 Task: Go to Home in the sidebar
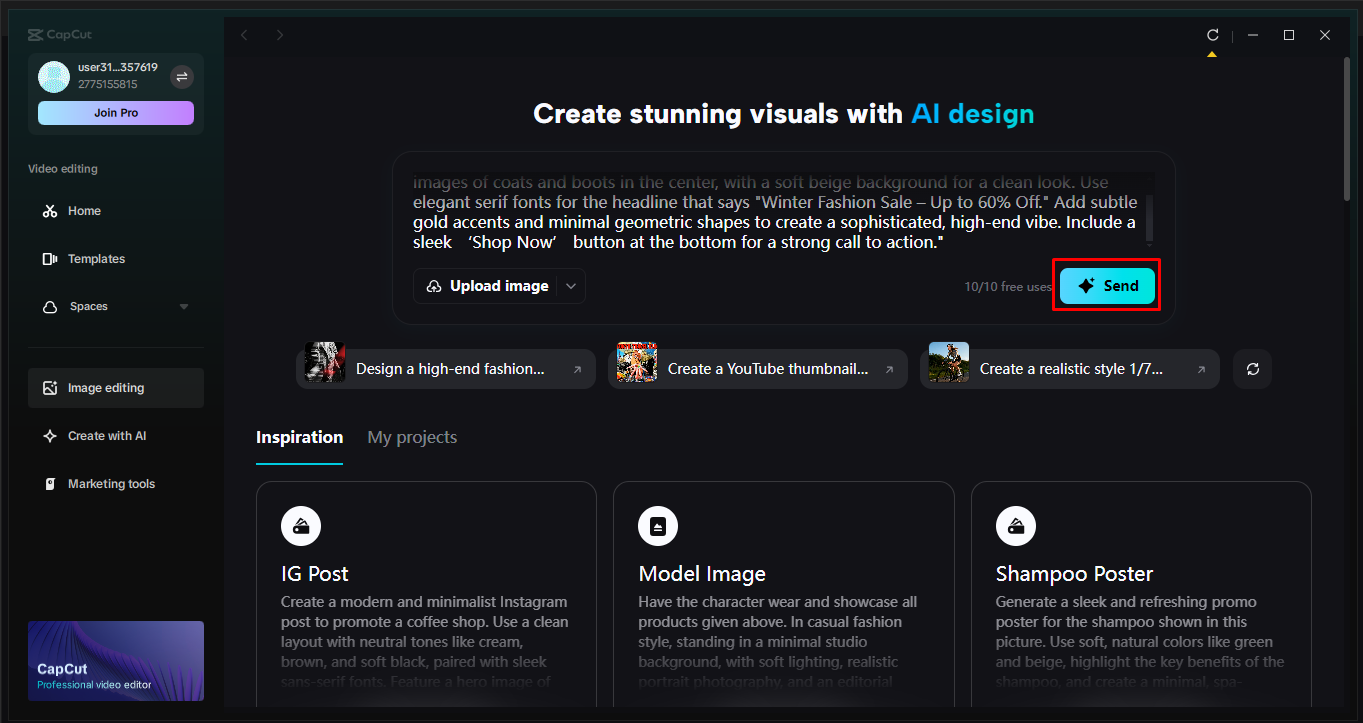click(x=84, y=210)
